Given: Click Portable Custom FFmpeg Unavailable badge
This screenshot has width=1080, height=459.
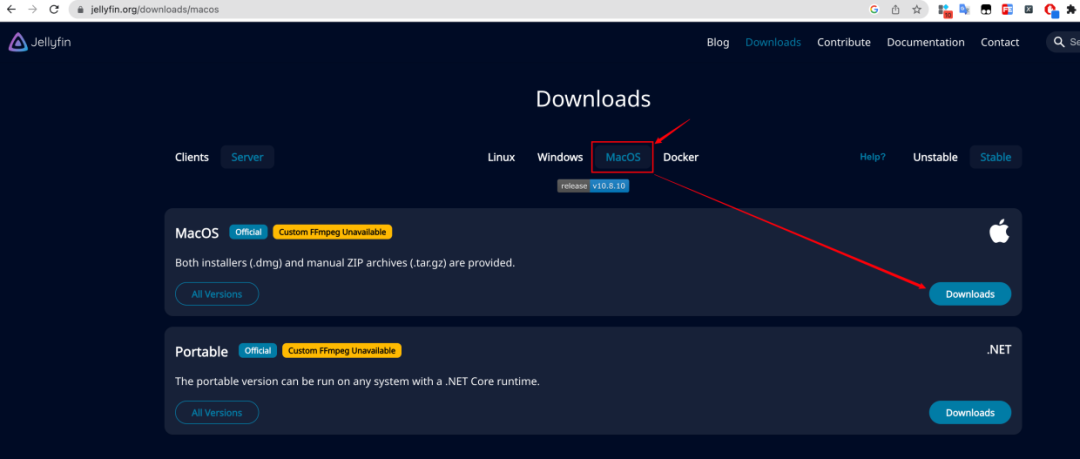Looking at the screenshot, I should pos(342,351).
